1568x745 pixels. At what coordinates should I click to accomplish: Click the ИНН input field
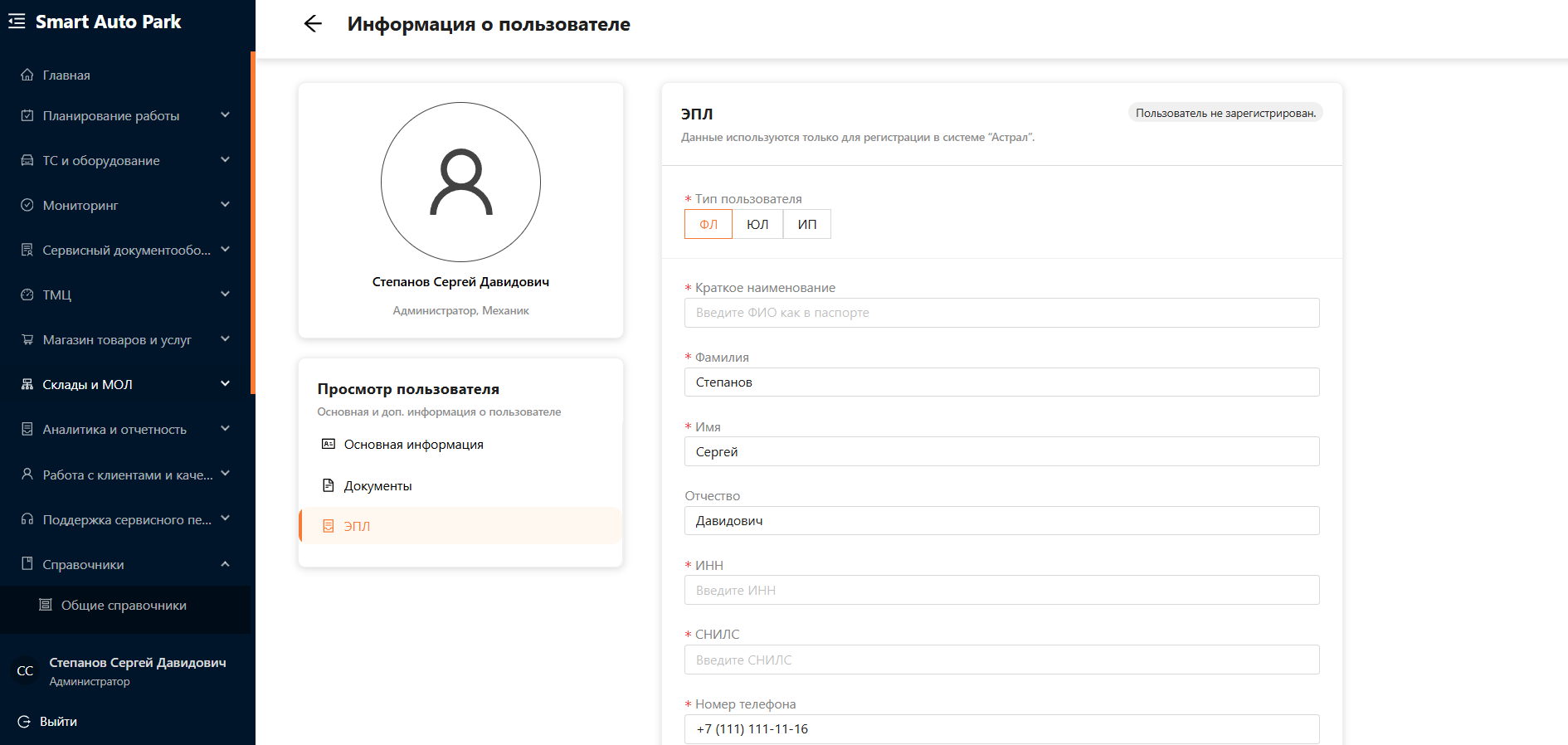click(x=1001, y=590)
